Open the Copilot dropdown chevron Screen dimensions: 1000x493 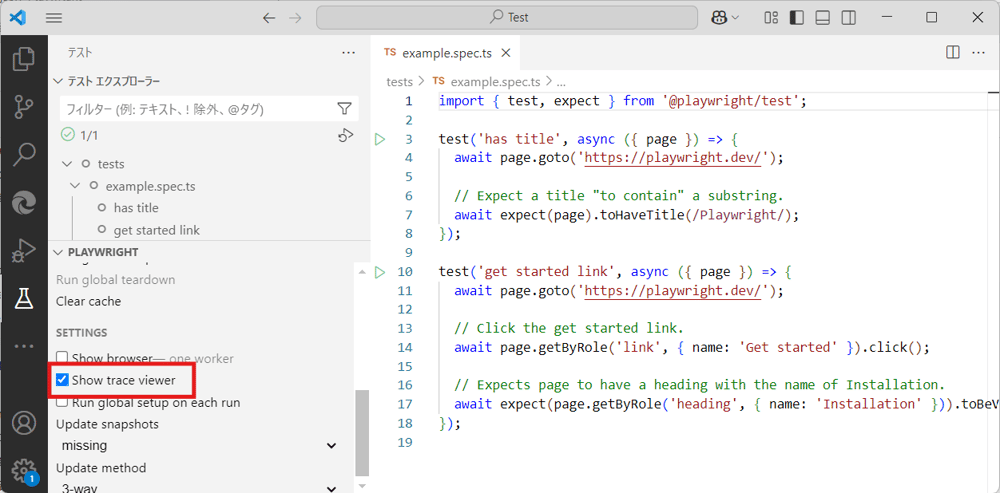coord(735,18)
